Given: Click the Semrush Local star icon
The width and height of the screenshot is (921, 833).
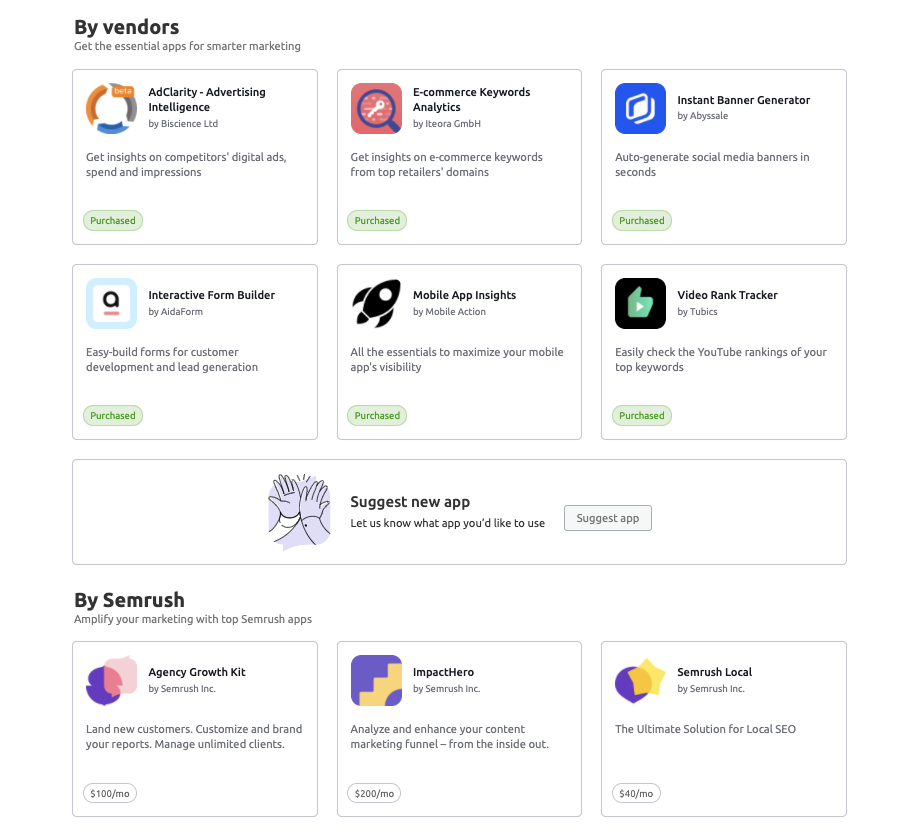Looking at the screenshot, I should coord(640,680).
